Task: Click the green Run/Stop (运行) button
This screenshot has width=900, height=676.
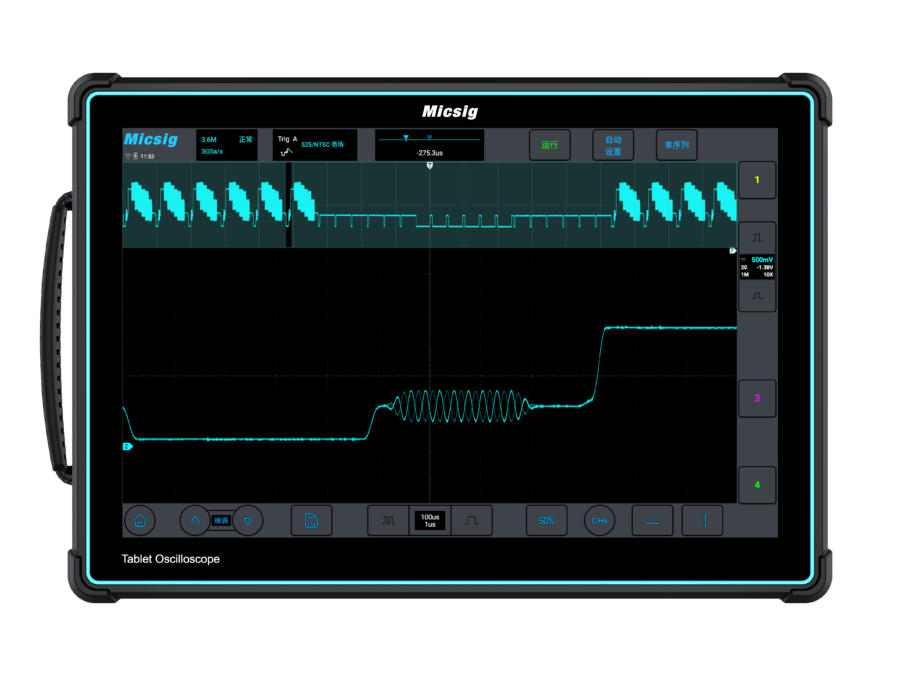Action: coord(550,145)
